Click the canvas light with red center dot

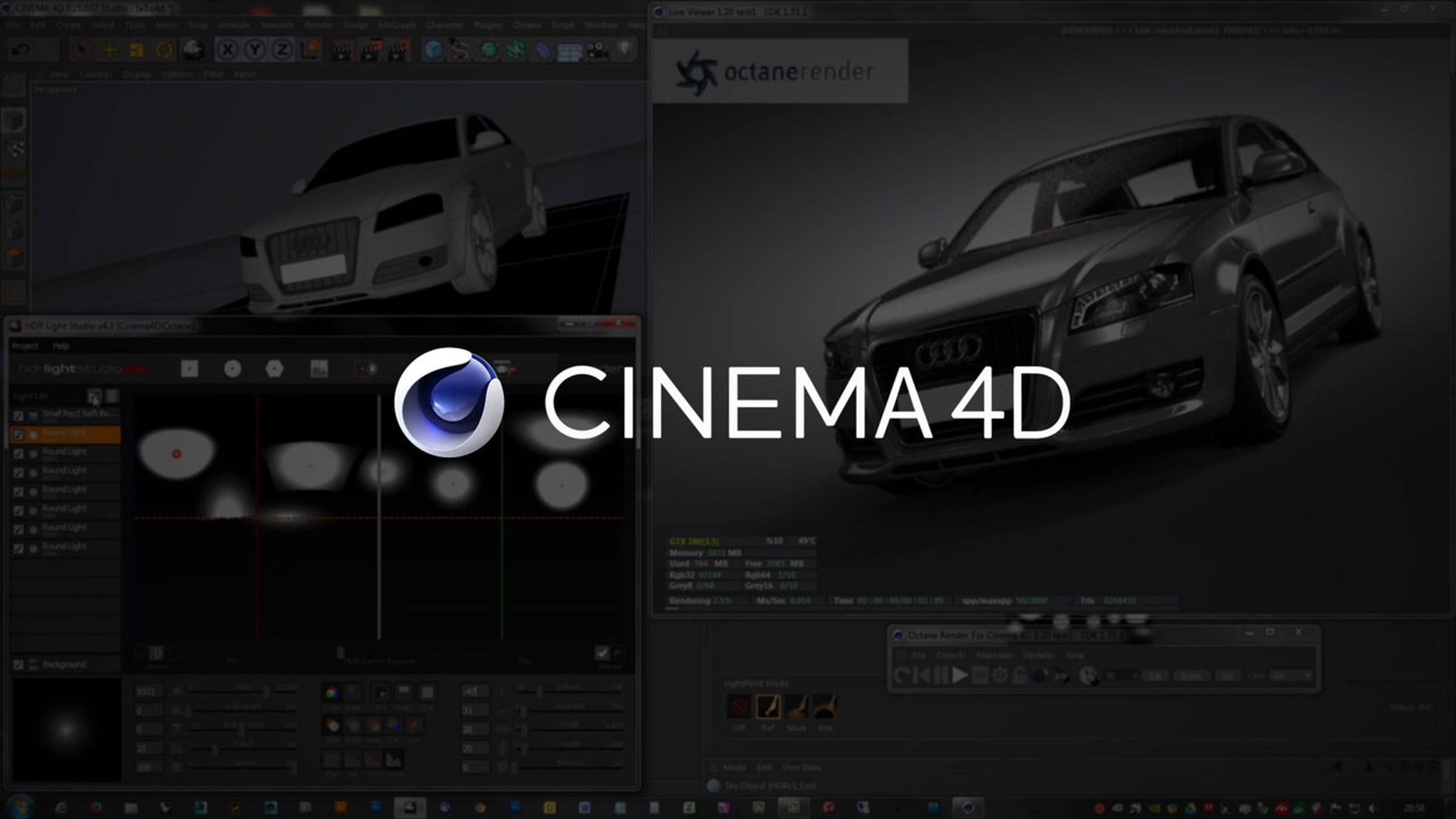[x=177, y=453]
